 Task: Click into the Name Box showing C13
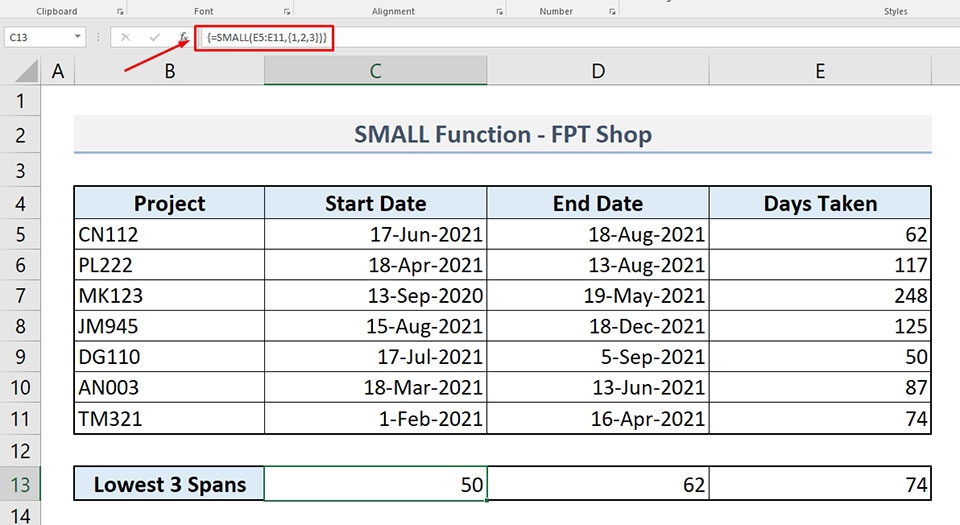(38, 37)
